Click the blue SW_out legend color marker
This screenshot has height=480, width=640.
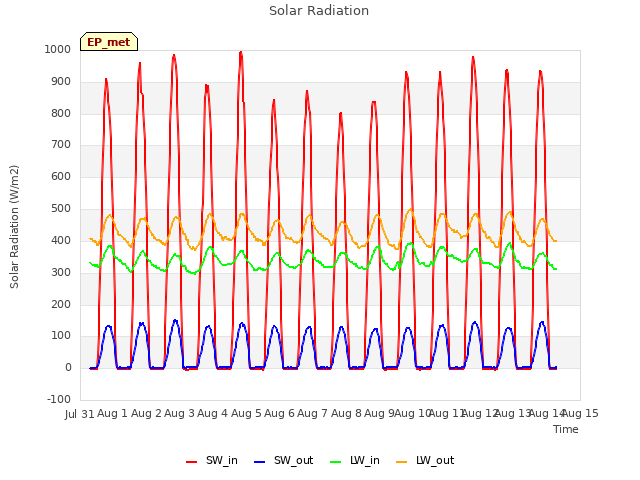tap(260, 462)
